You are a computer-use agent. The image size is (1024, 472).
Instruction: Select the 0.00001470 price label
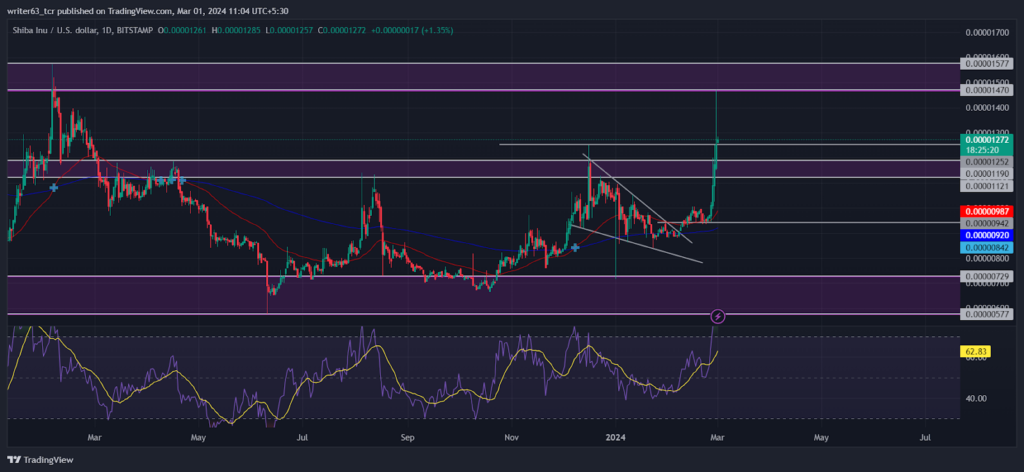click(x=985, y=90)
